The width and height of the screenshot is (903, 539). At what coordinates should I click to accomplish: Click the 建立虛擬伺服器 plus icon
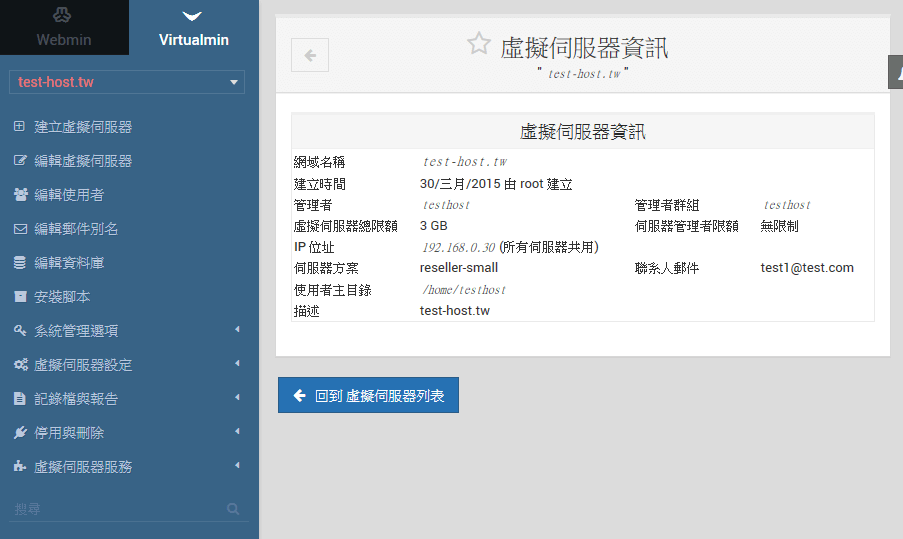tap(20, 127)
